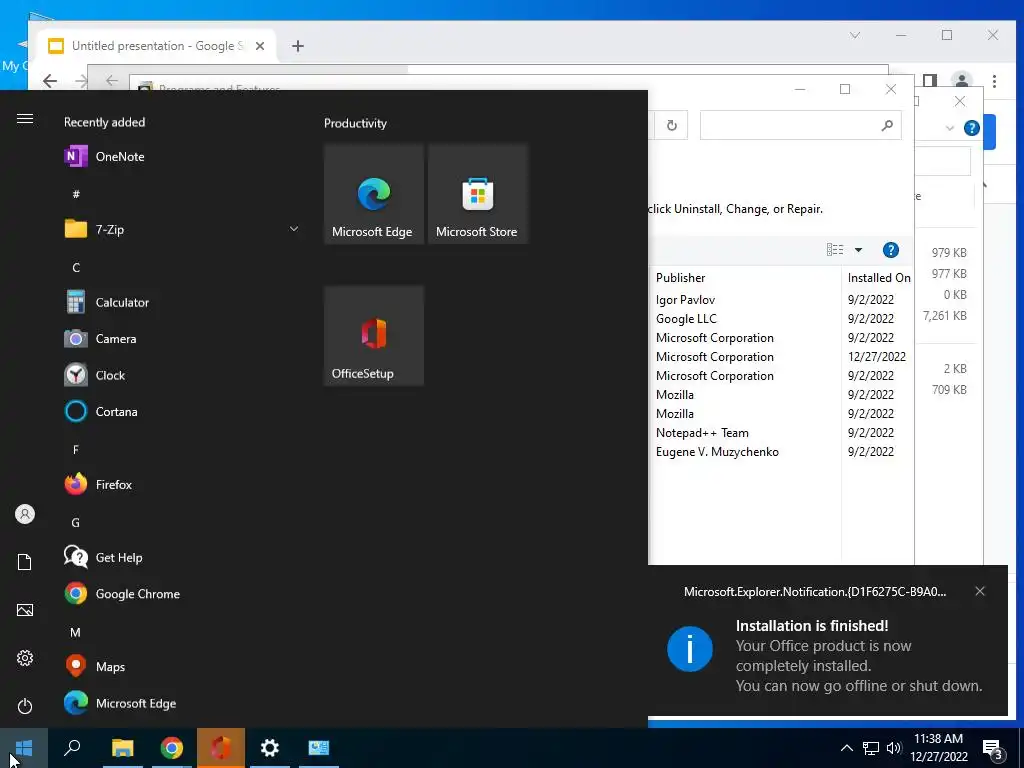The width and height of the screenshot is (1024, 768).
Task: Jump to letter M app group
Action: click(76, 632)
